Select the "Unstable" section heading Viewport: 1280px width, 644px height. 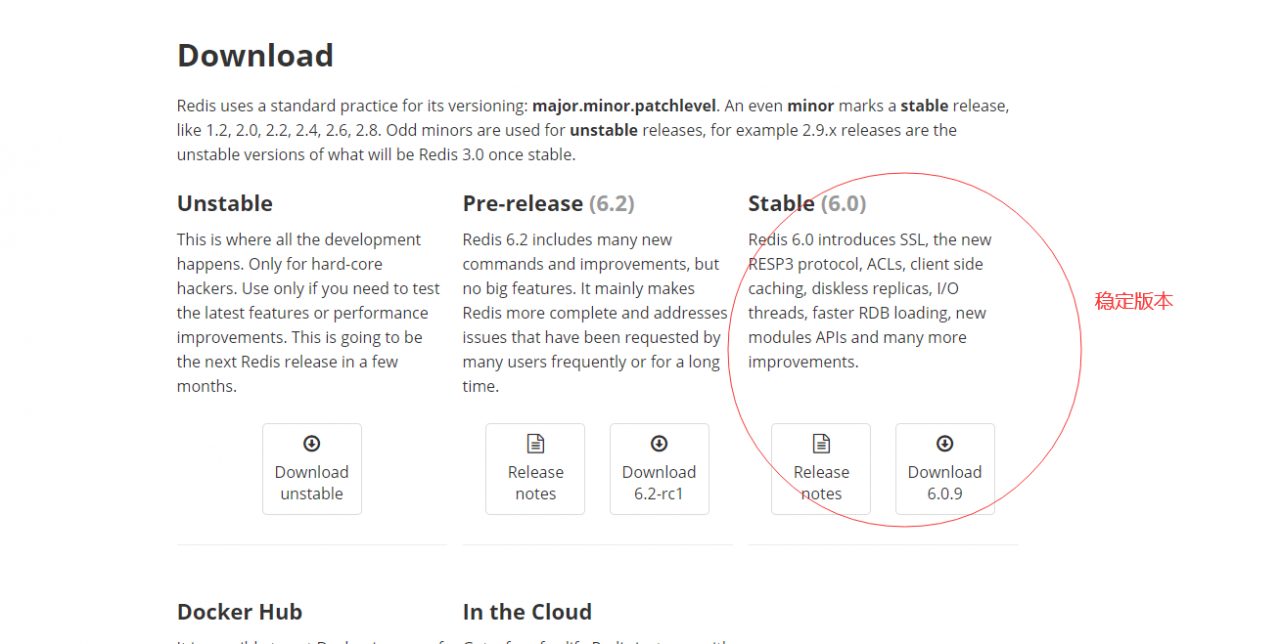pyautogui.click(x=225, y=204)
